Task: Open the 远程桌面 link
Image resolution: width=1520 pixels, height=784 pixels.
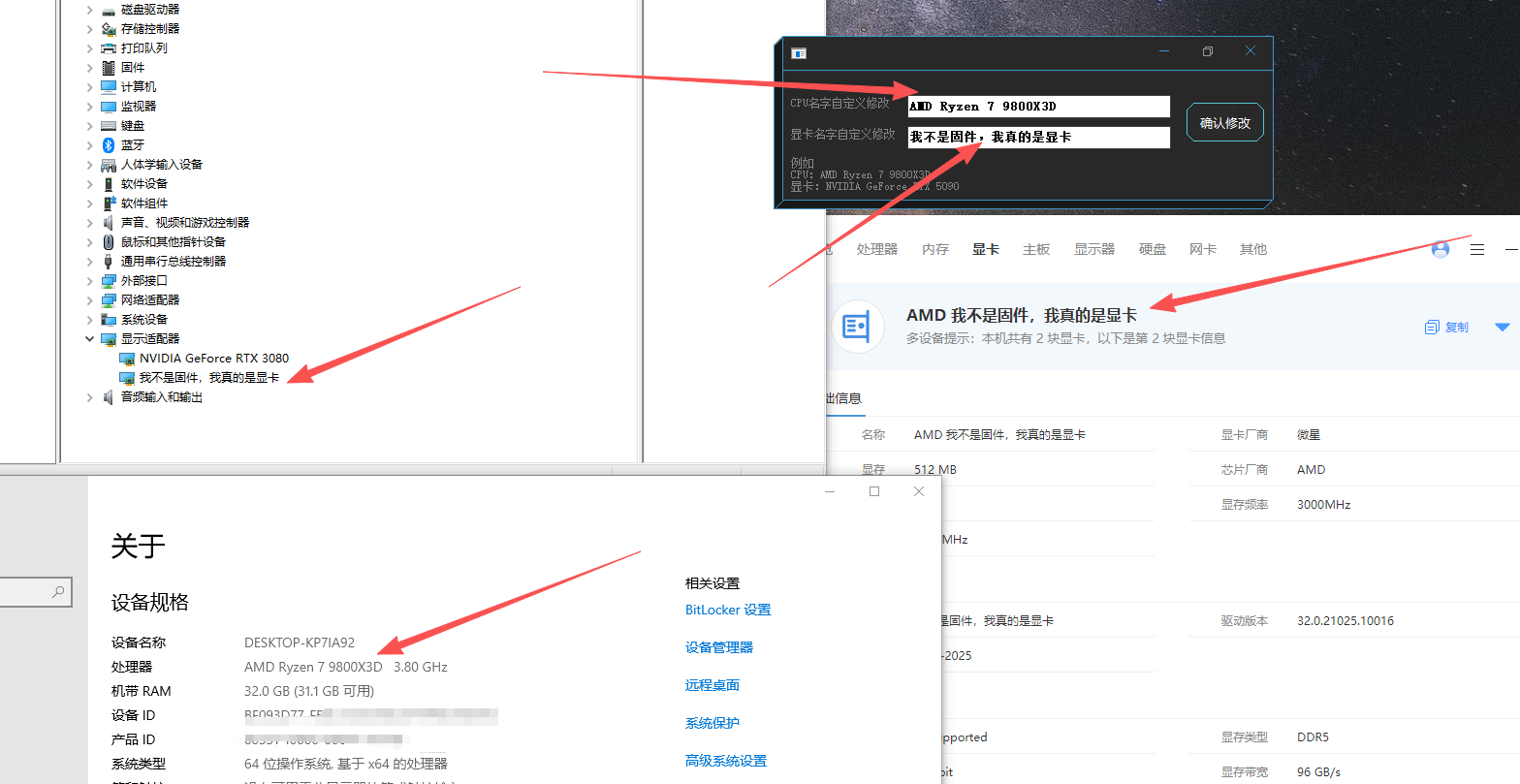Action: tap(712, 685)
